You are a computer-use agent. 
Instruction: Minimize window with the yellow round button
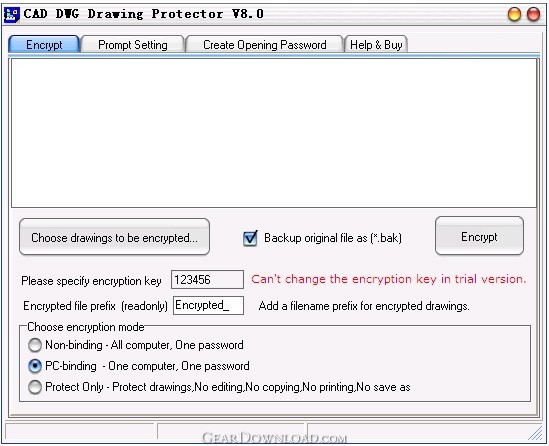[514, 14]
